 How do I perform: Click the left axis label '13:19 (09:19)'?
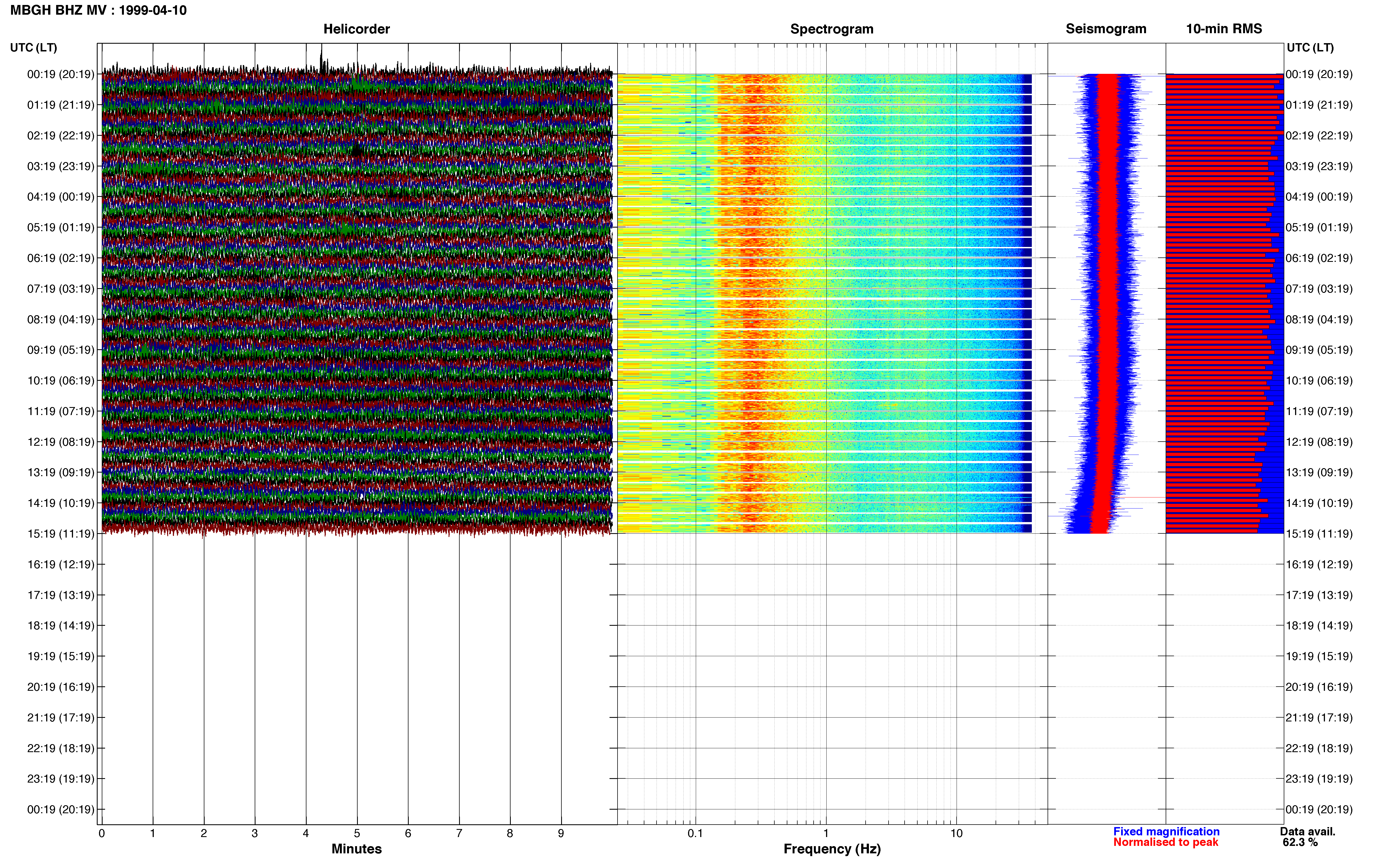pos(61,473)
